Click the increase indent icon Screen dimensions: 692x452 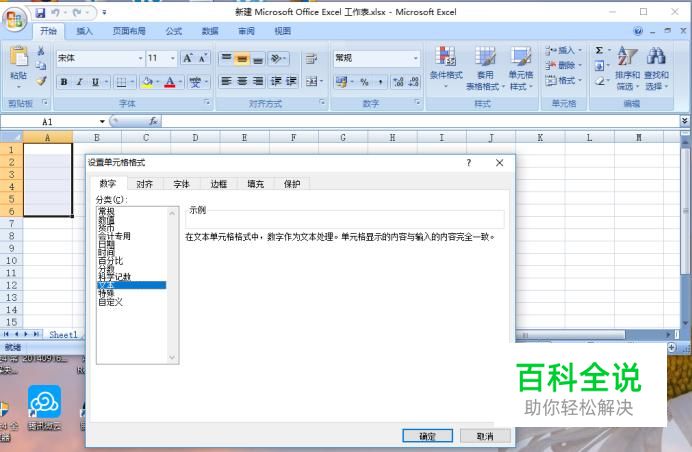(291, 81)
